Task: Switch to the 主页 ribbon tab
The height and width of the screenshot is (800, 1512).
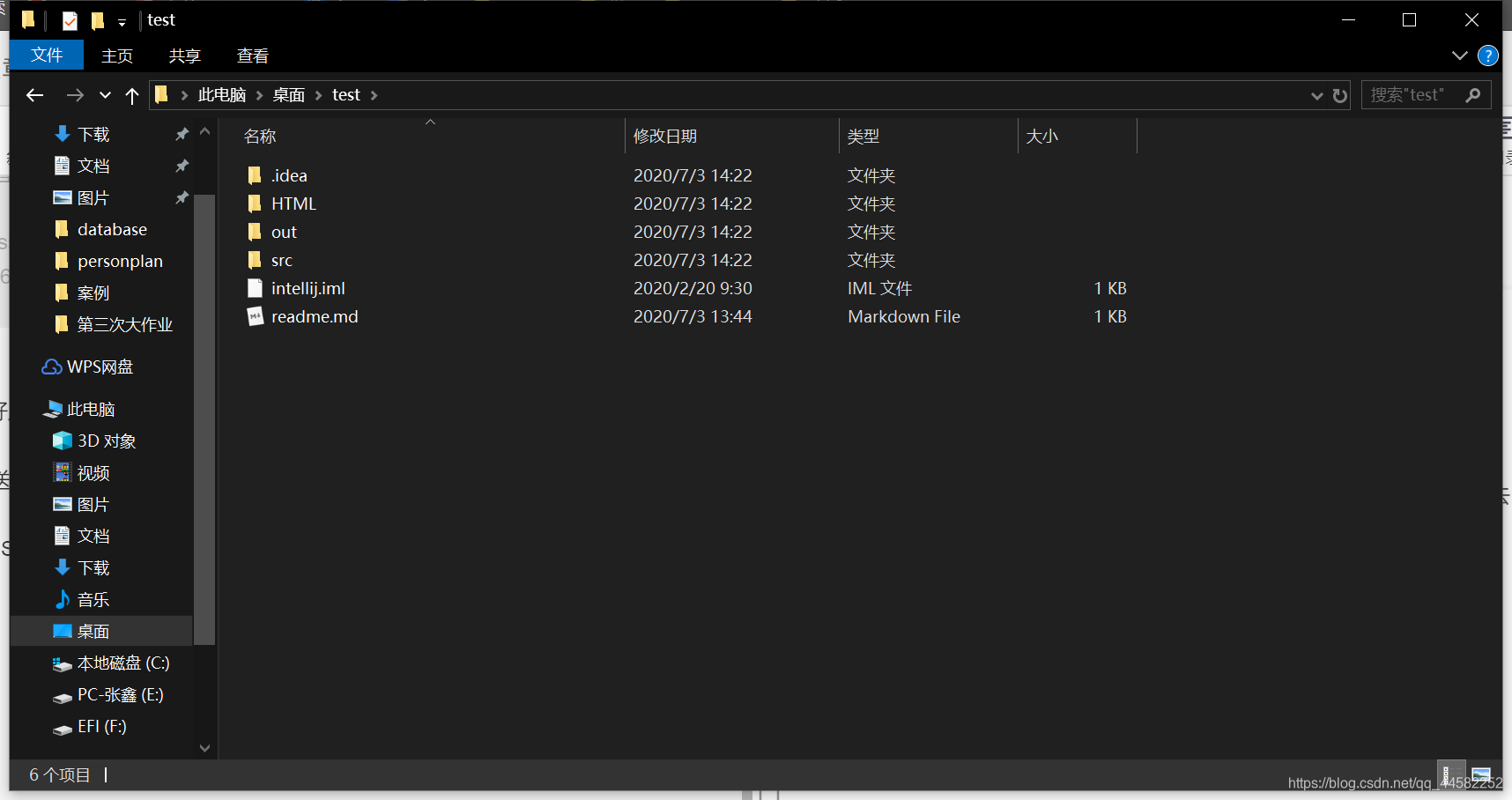Action: click(x=117, y=56)
